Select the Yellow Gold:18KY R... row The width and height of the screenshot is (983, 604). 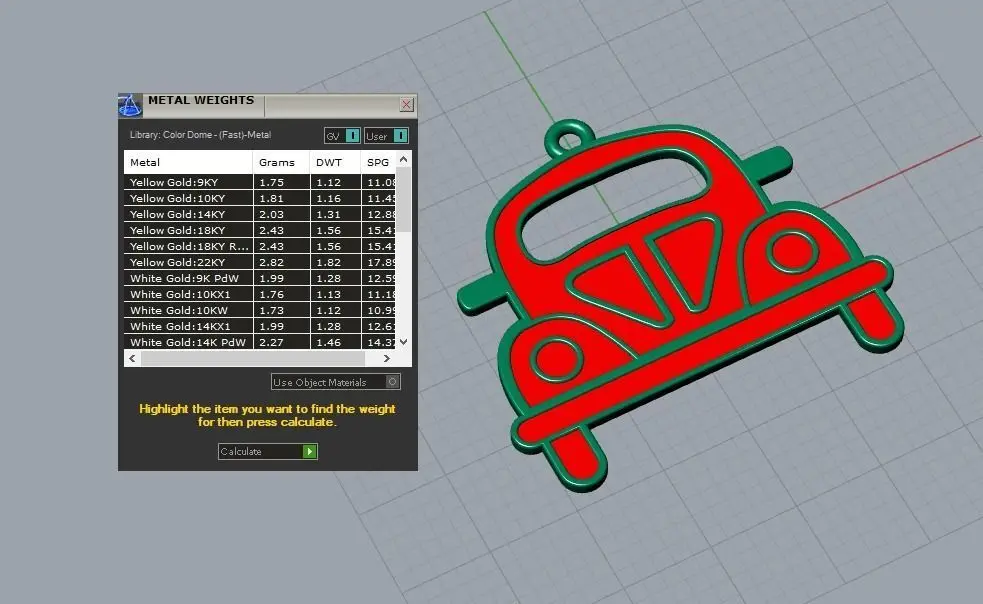pos(260,246)
